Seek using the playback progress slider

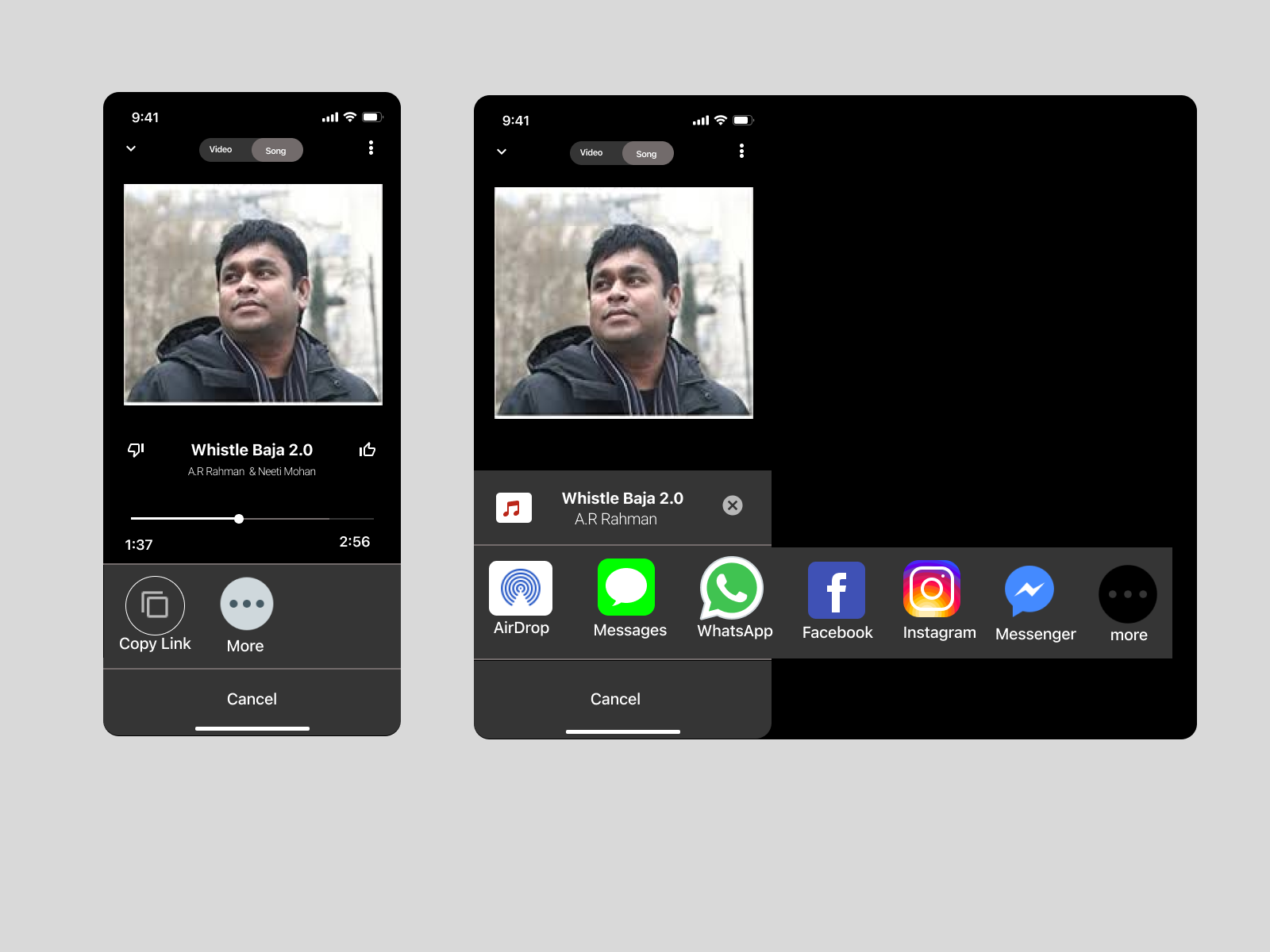(x=239, y=518)
